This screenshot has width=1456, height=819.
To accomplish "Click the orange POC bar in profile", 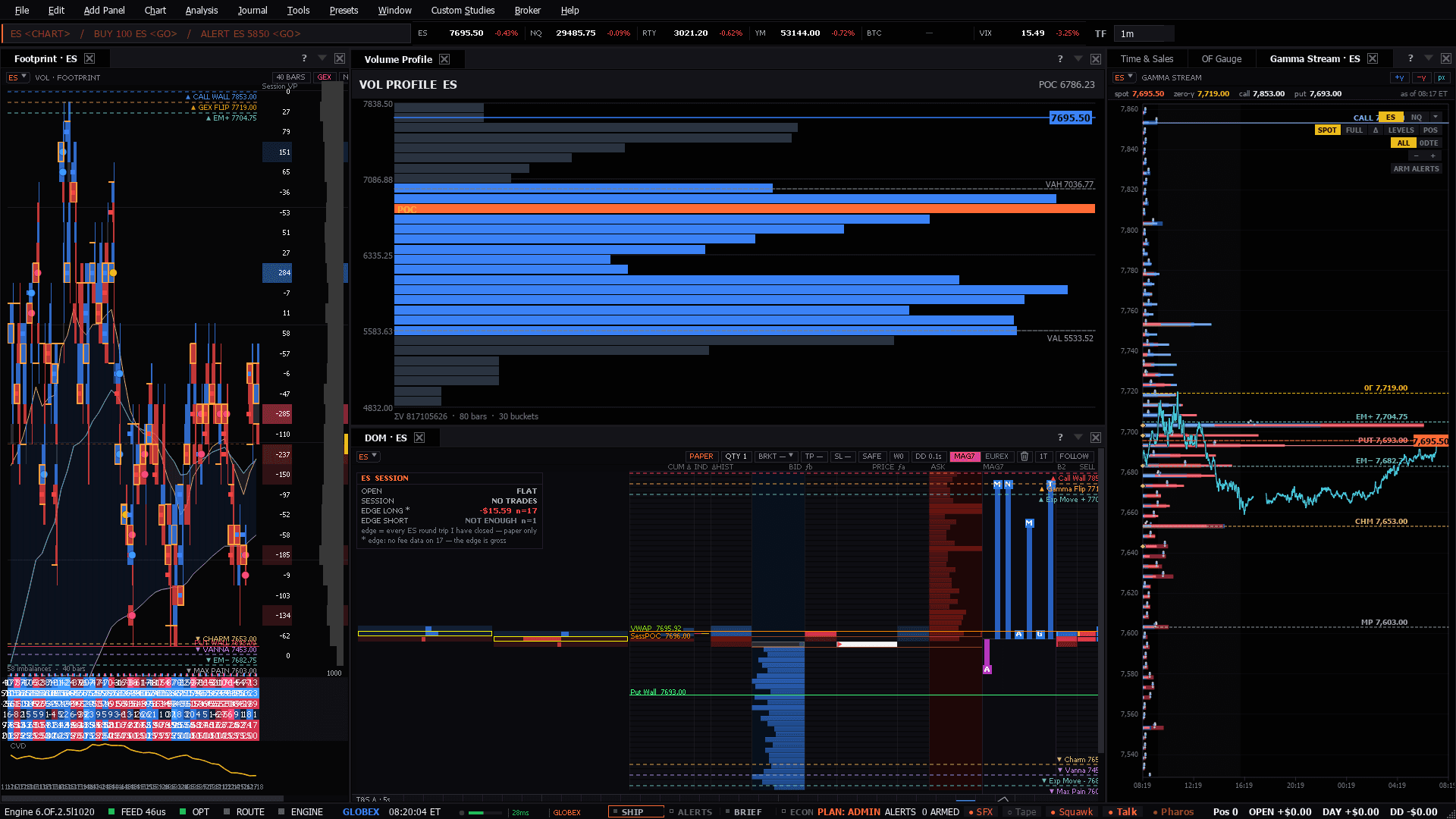I will [x=744, y=209].
